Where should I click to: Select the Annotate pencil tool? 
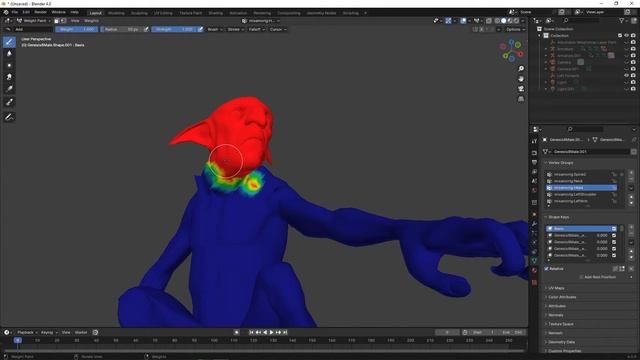tap(9, 118)
